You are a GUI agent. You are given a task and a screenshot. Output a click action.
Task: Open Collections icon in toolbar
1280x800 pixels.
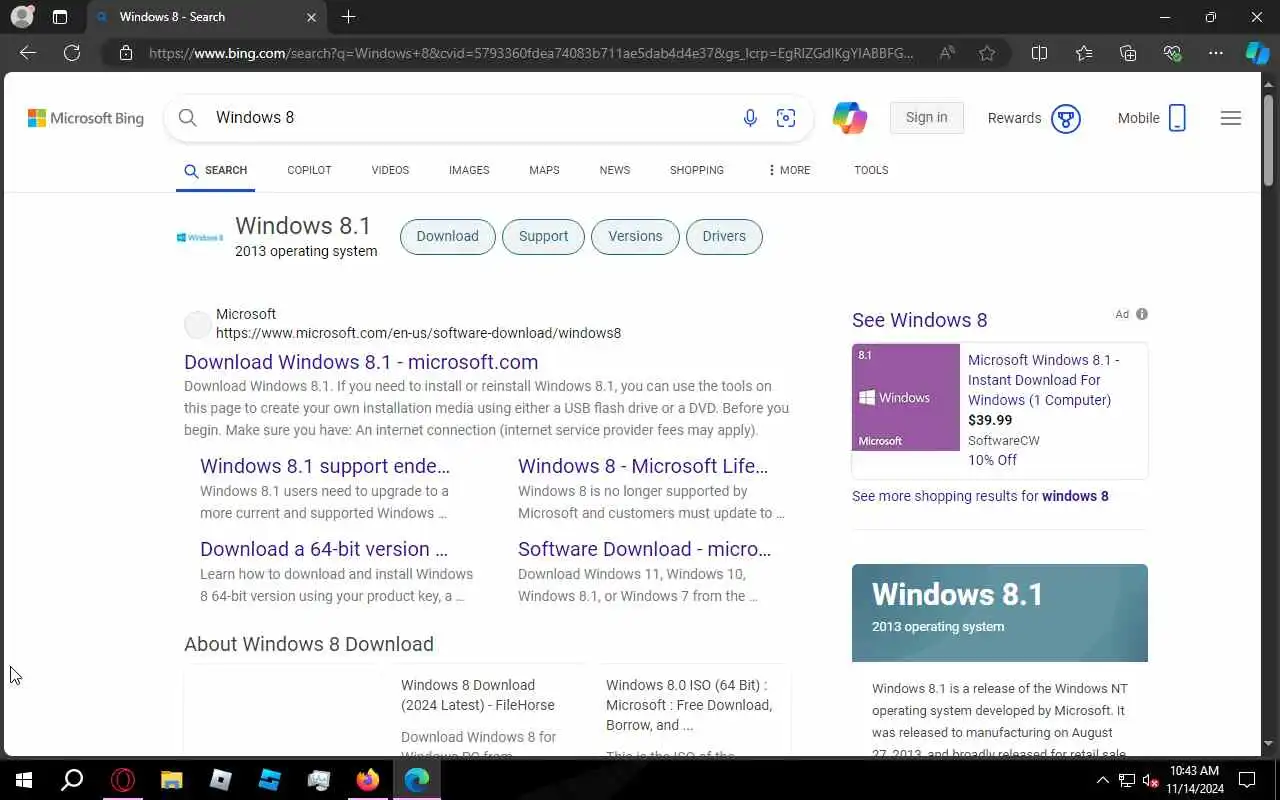[1128, 53]
